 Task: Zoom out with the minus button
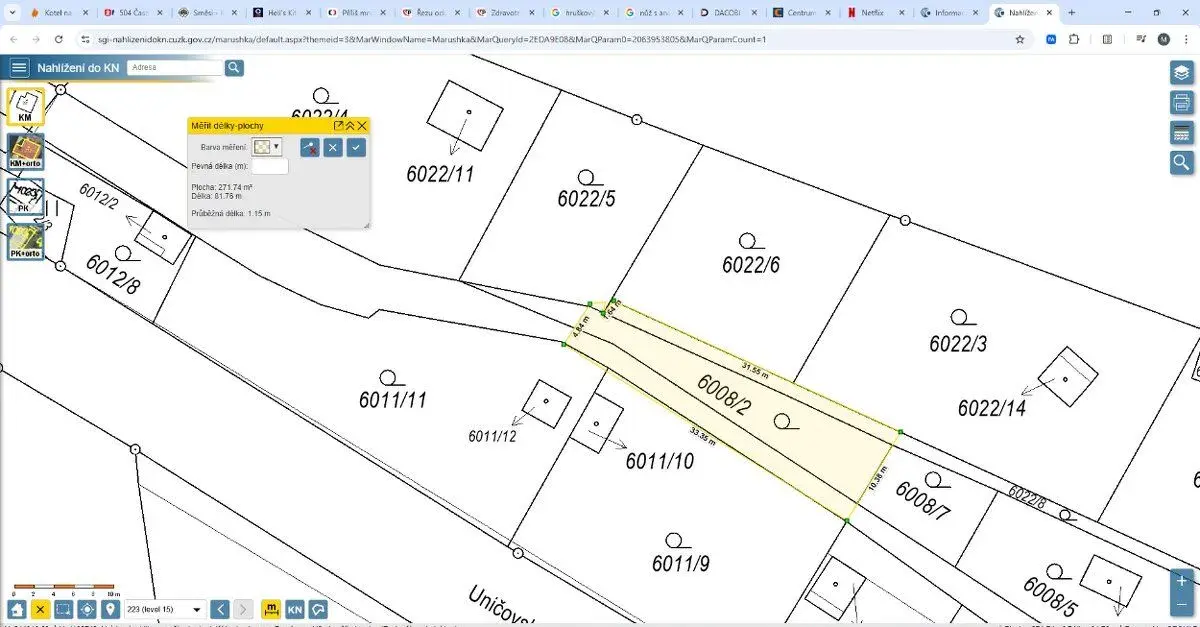click(x=1182, y=603)
